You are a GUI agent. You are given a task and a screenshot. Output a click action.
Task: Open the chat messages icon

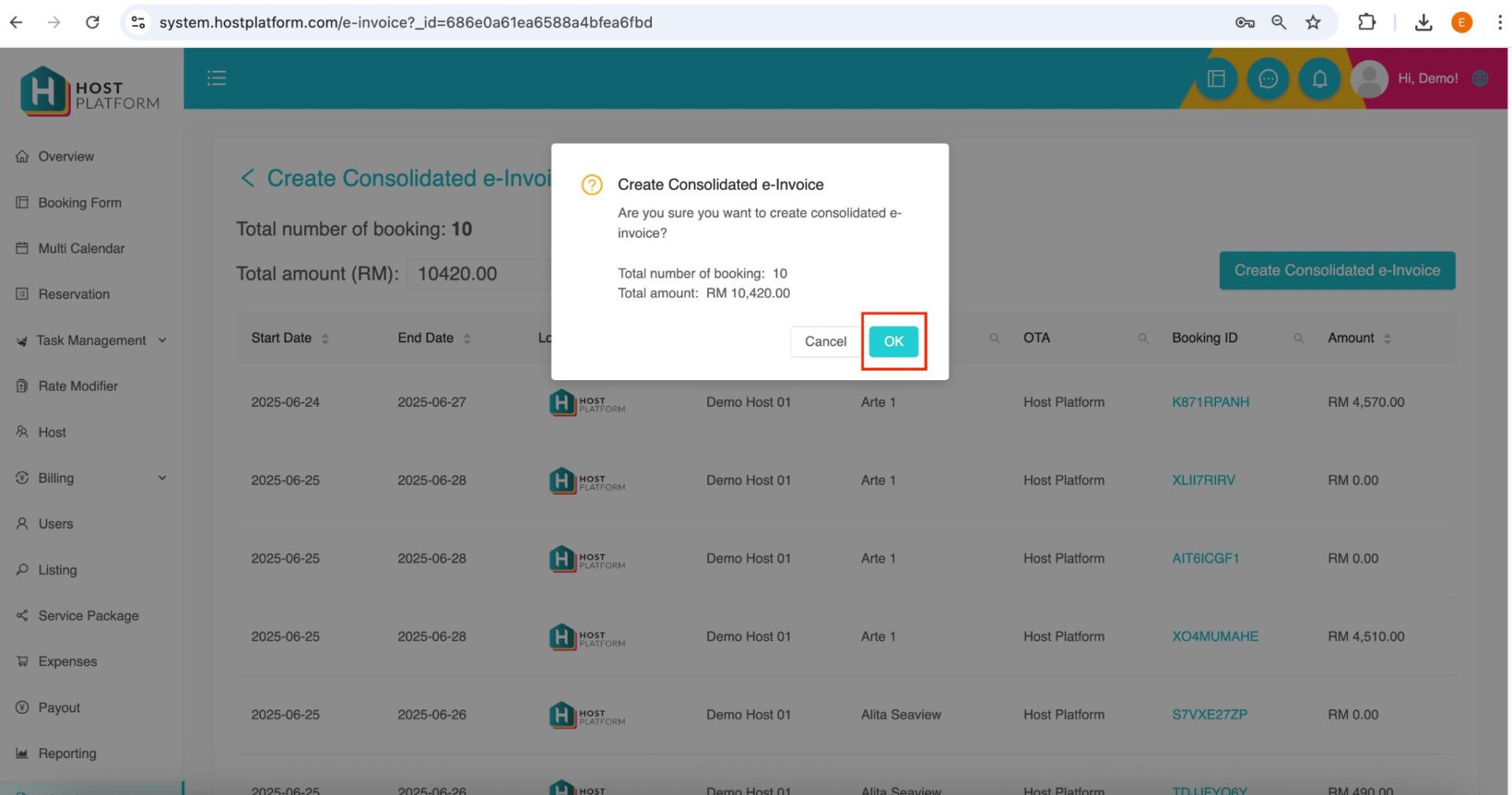tap(1268, 79)
